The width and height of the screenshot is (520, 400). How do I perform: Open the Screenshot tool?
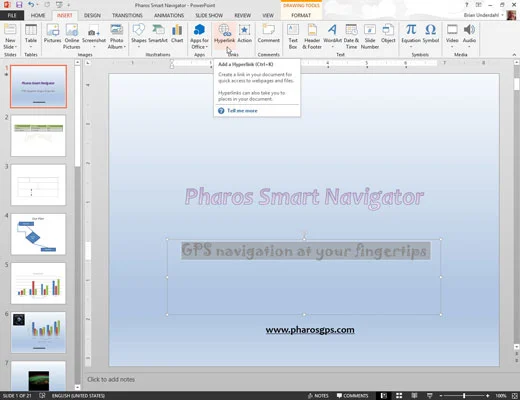94,36
